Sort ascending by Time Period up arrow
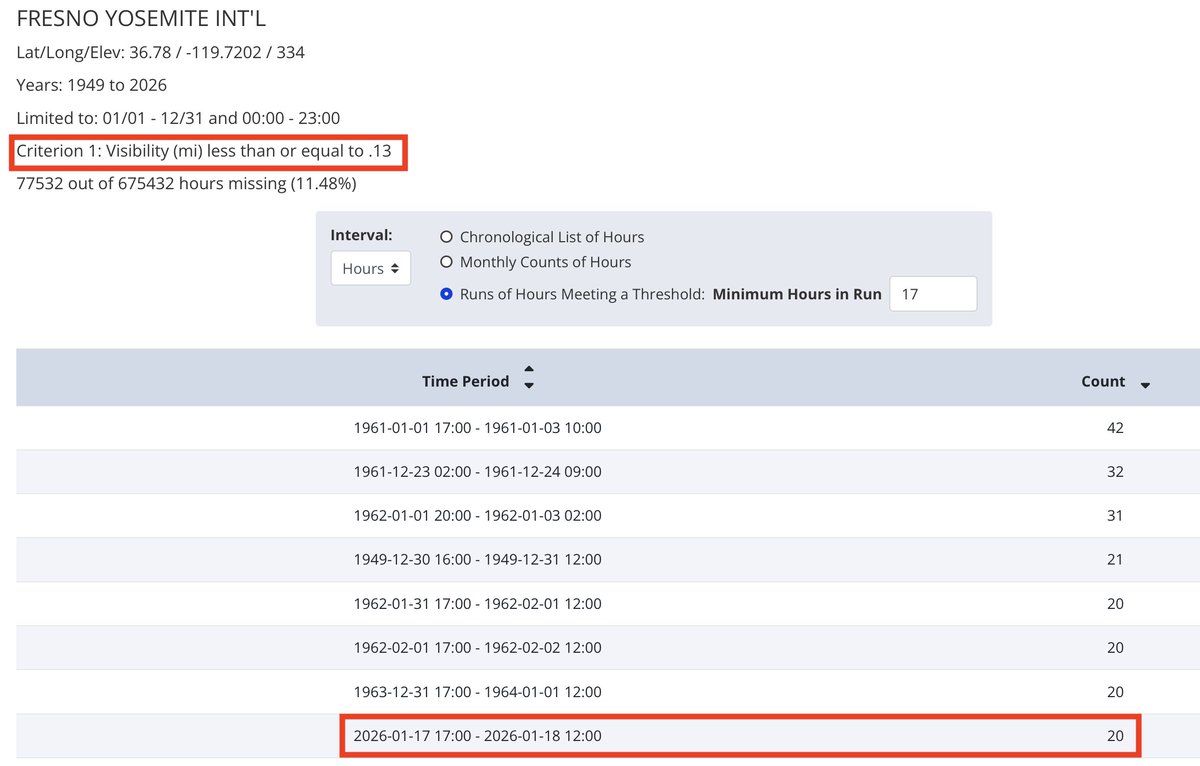1200x766 pixels. pyautogui.click(x=529, y=371)
